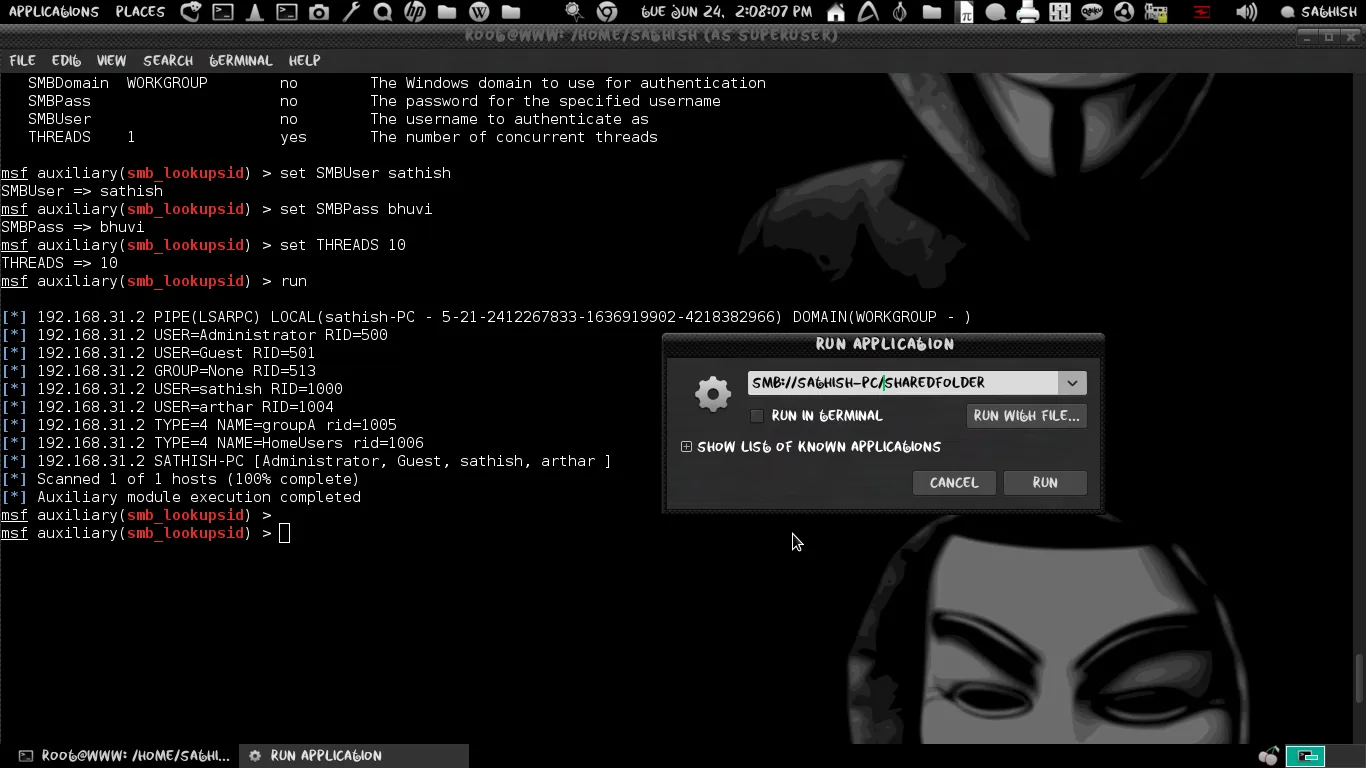Screen dimensions: 1366x768
Task: Open the Chrome browser launcher in top panel
Action: pyautogui.click(x=606, y=12)
